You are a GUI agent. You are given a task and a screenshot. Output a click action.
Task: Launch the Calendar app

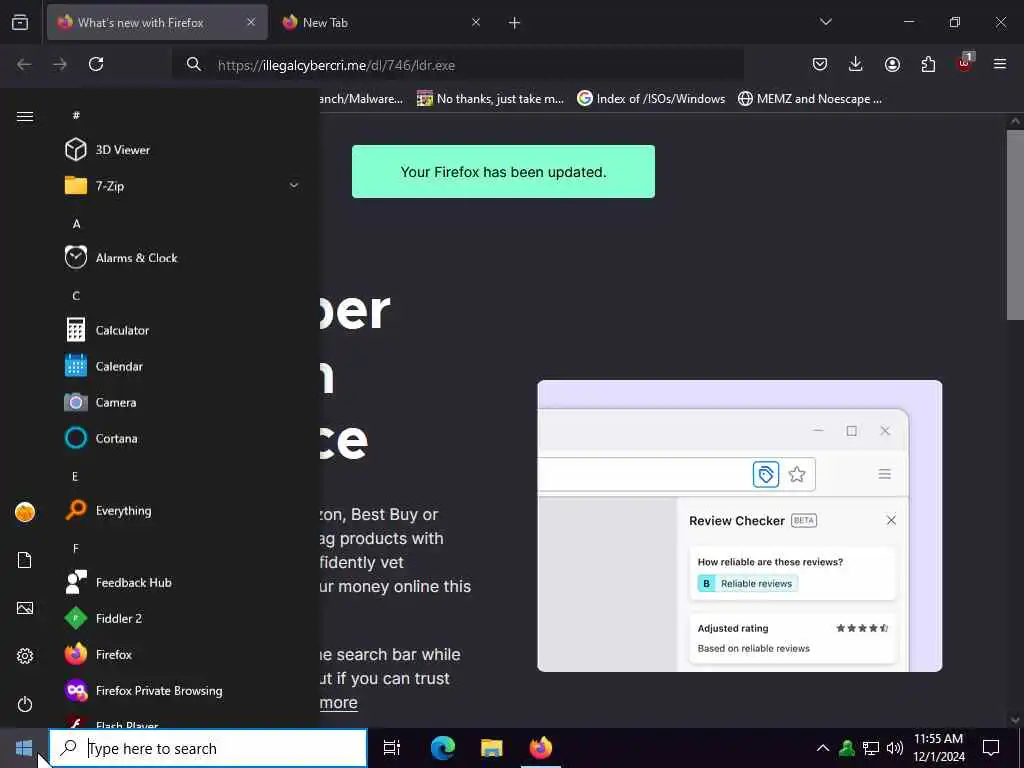click(183, 366)
